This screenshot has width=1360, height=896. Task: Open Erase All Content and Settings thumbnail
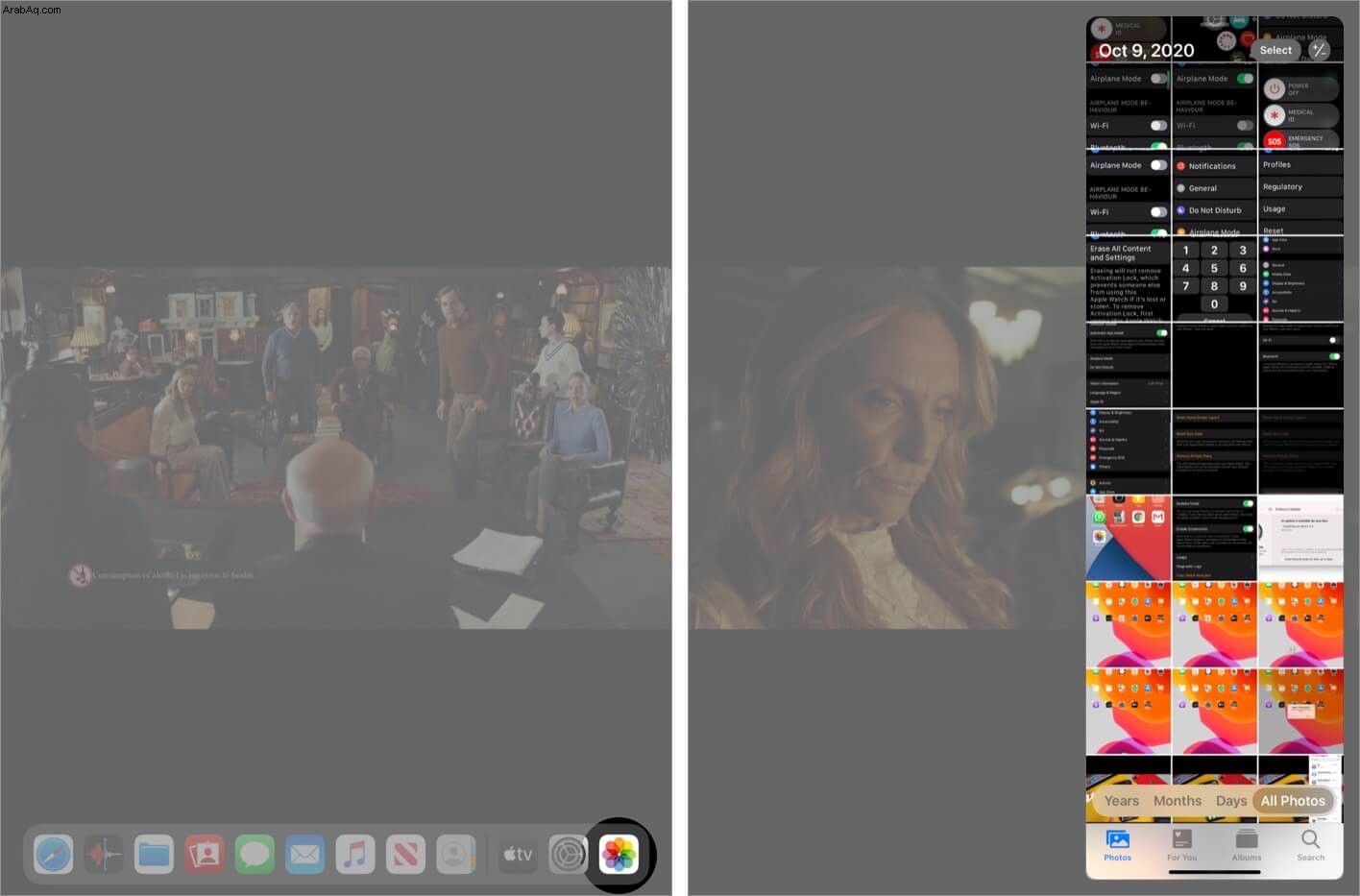[1128, 278]
